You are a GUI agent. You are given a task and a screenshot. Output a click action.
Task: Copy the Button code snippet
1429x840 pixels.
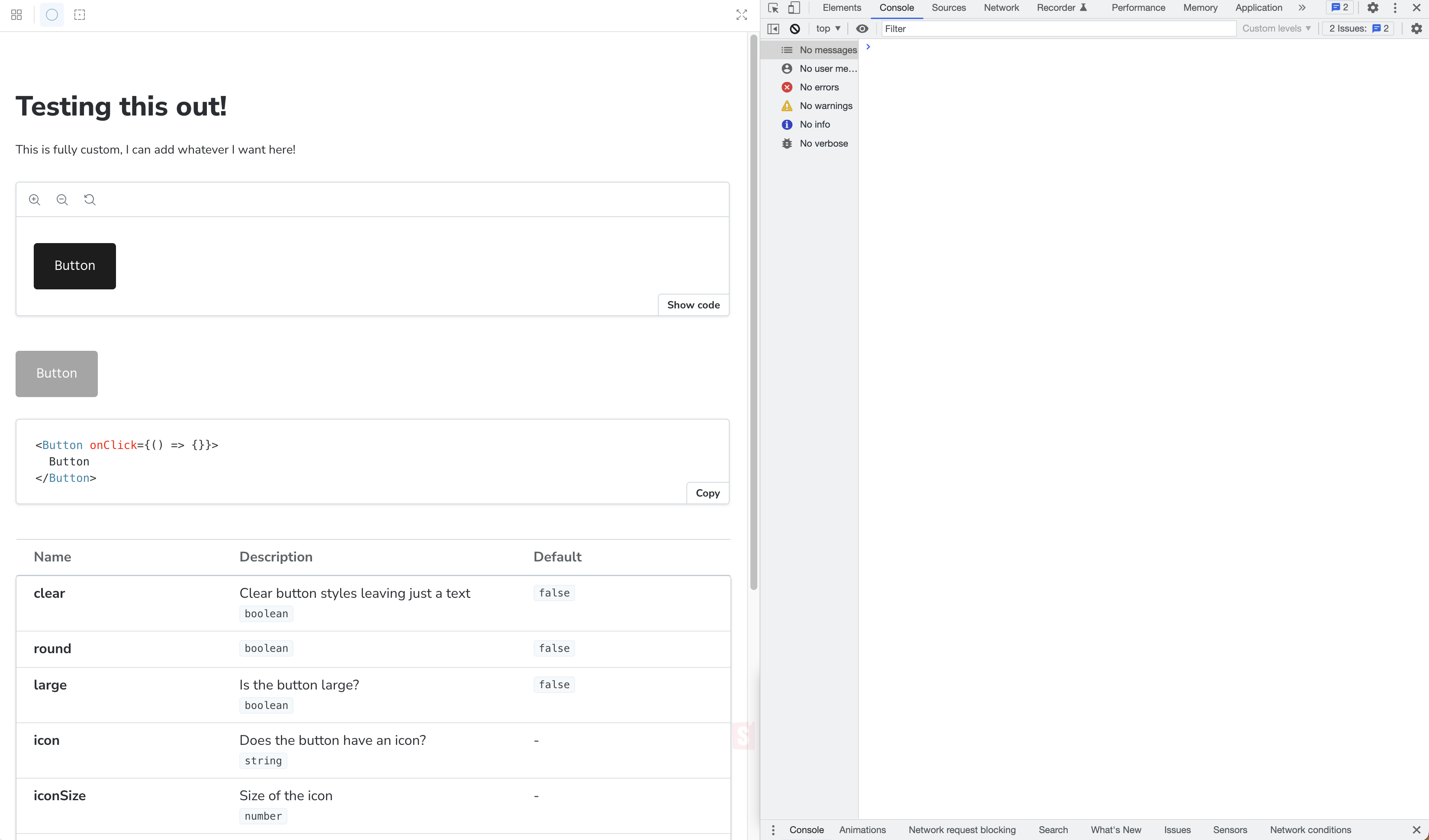(x=708, y=493)
